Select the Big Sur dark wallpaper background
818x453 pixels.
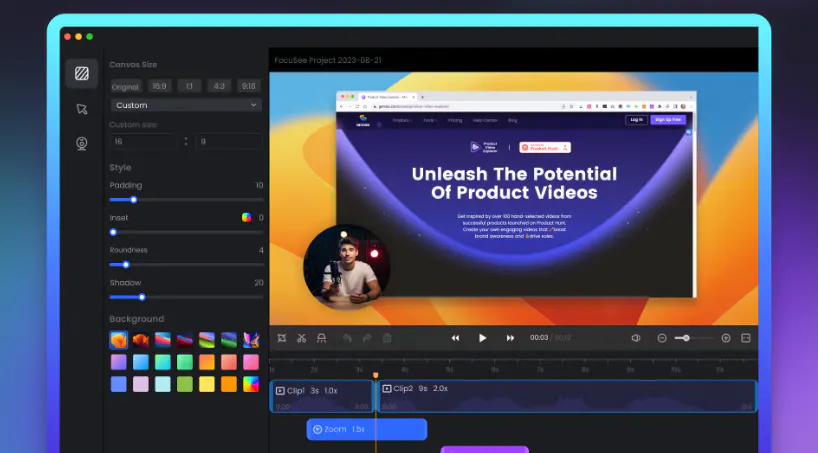(185, 340)
